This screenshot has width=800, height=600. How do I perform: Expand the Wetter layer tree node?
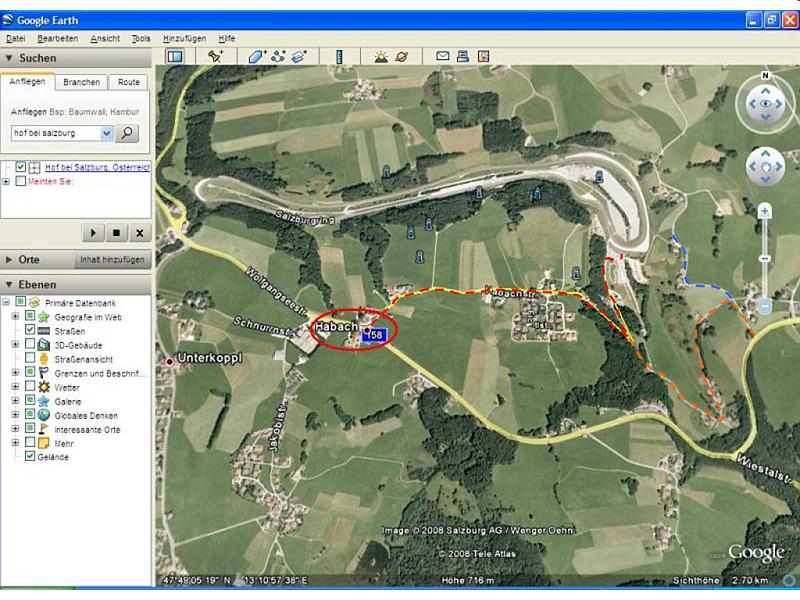15,387
